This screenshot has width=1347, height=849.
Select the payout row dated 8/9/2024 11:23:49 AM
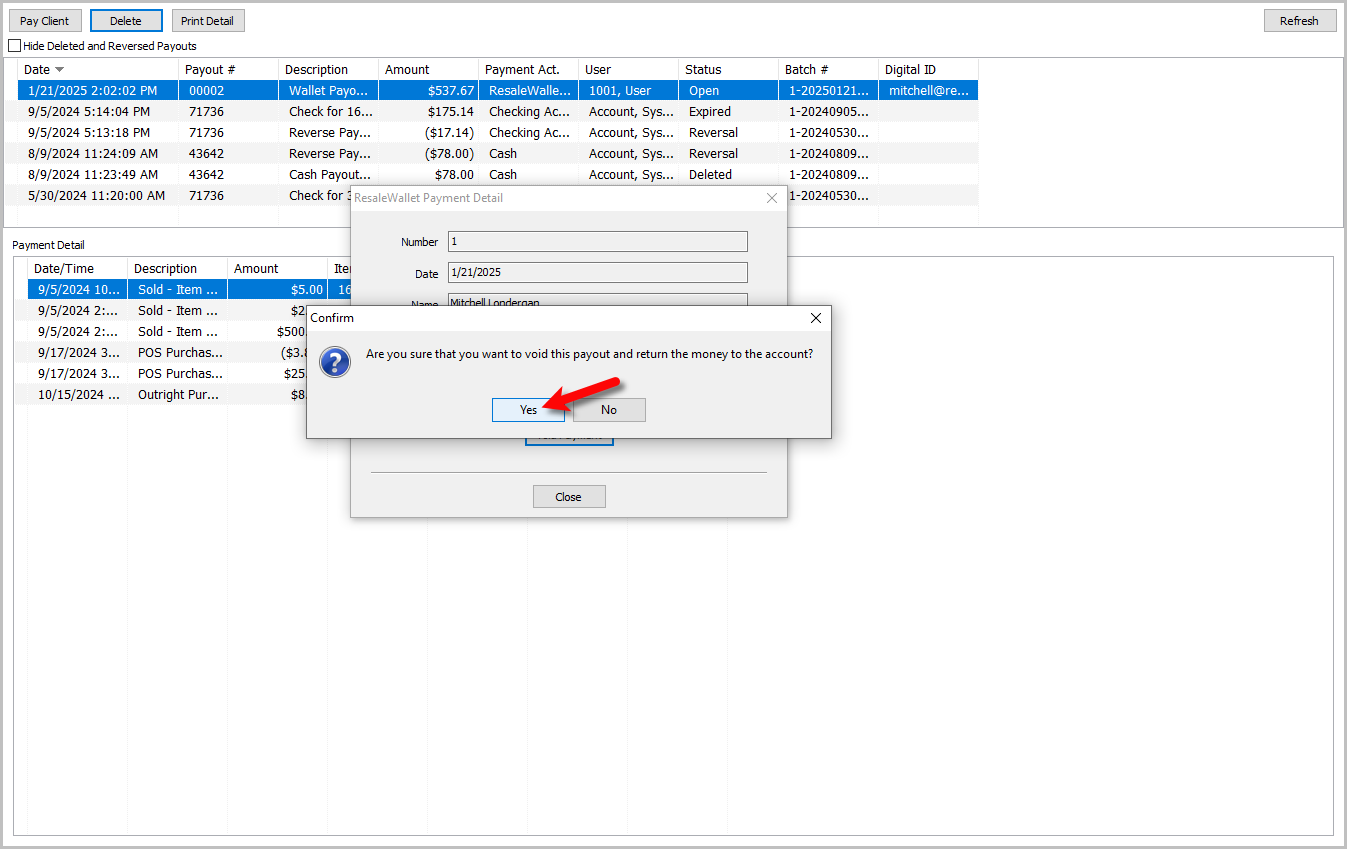(x=498, y=175)
